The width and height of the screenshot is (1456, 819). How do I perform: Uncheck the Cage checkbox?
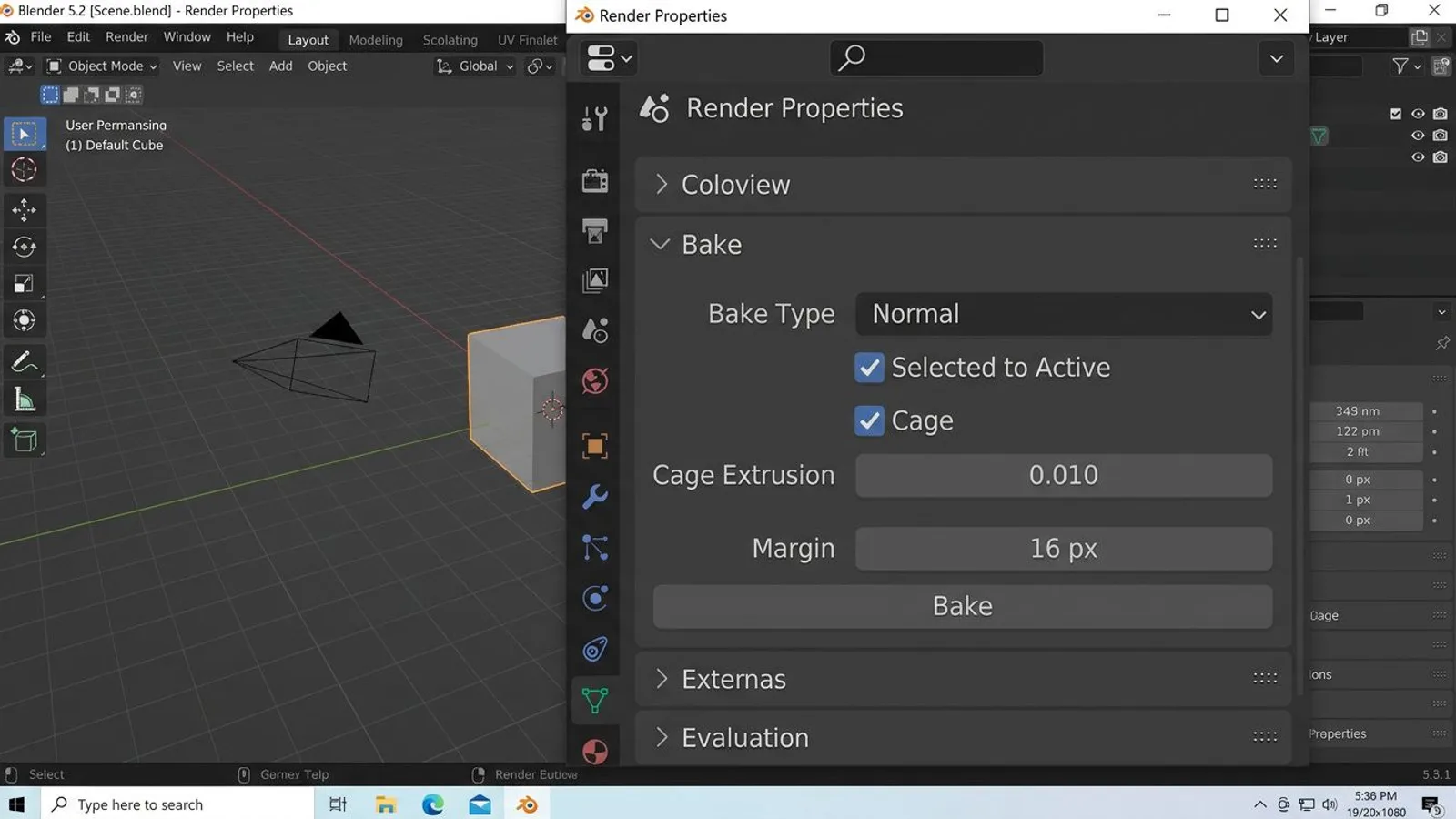pos(869,420)
